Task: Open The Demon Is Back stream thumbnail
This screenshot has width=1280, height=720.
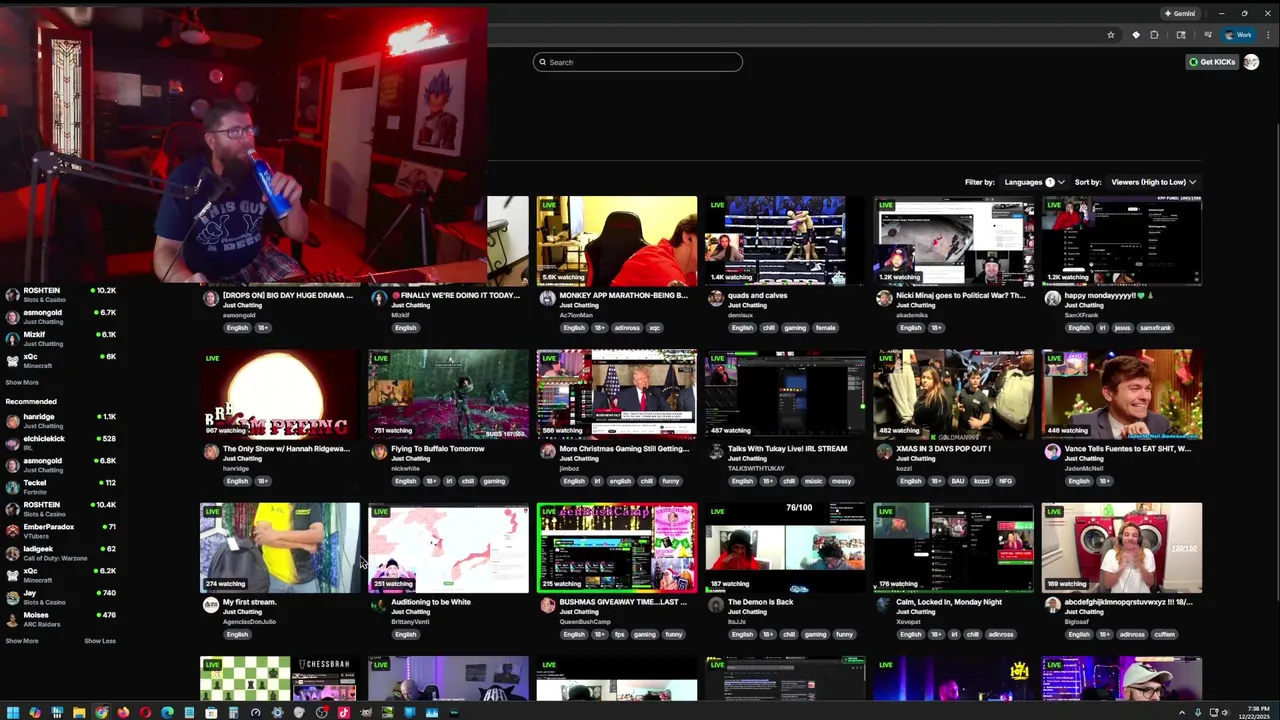Action: (785, 547)
